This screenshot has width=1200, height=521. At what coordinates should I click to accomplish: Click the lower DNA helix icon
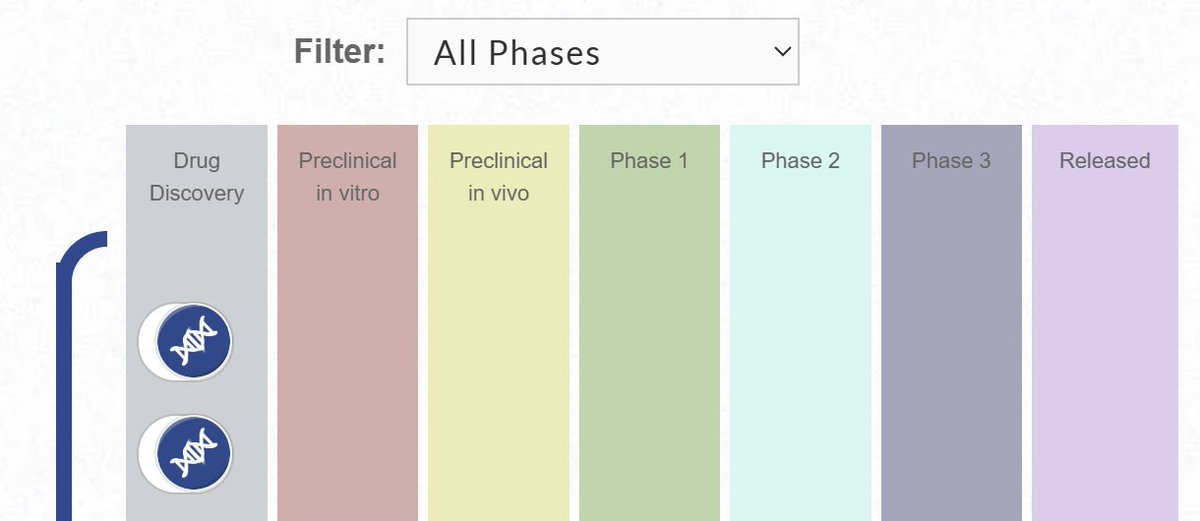coord(195,455)
